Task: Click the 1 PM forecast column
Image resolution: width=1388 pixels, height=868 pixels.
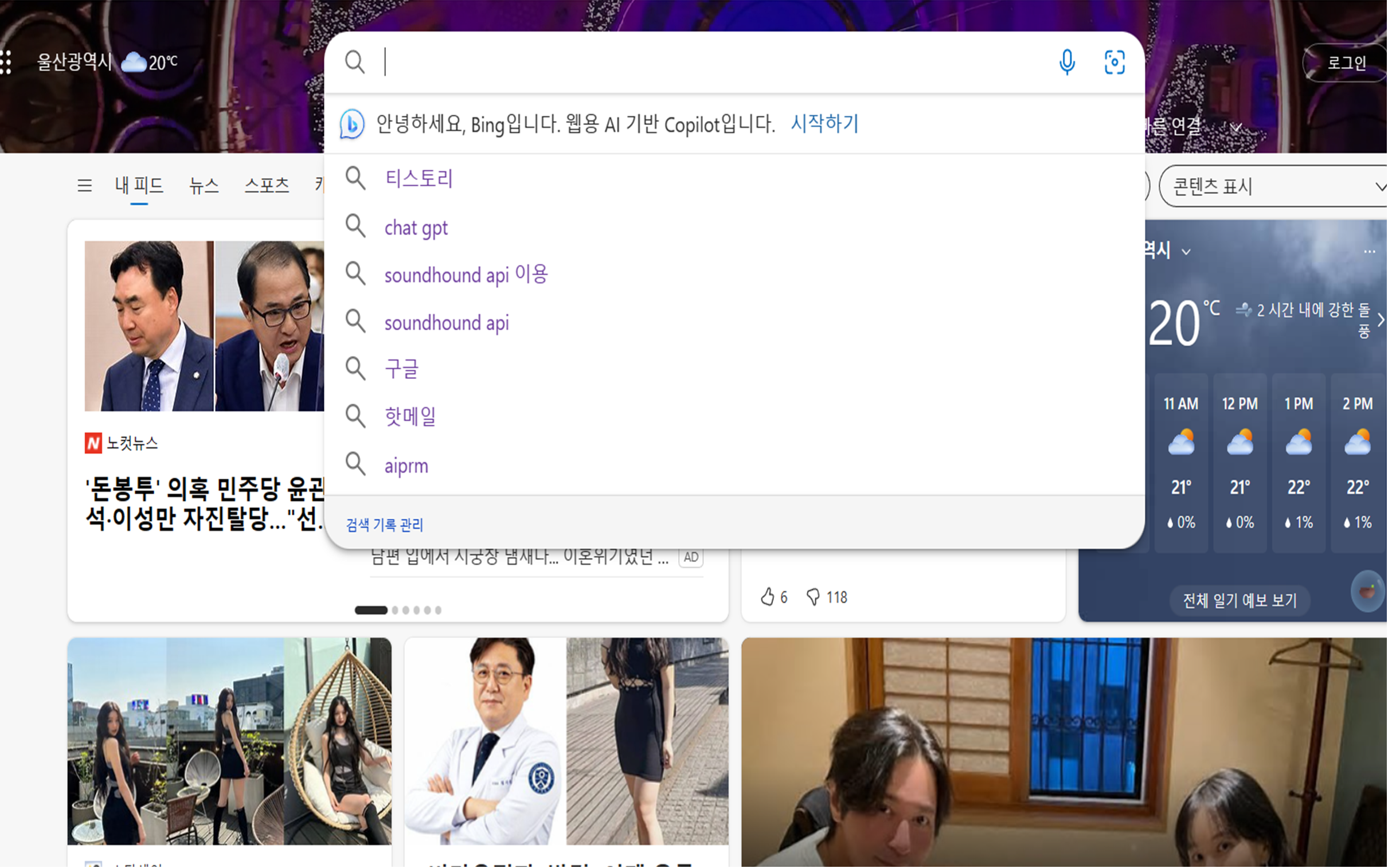Action: pyautogui.click(x=1299, y=463)
